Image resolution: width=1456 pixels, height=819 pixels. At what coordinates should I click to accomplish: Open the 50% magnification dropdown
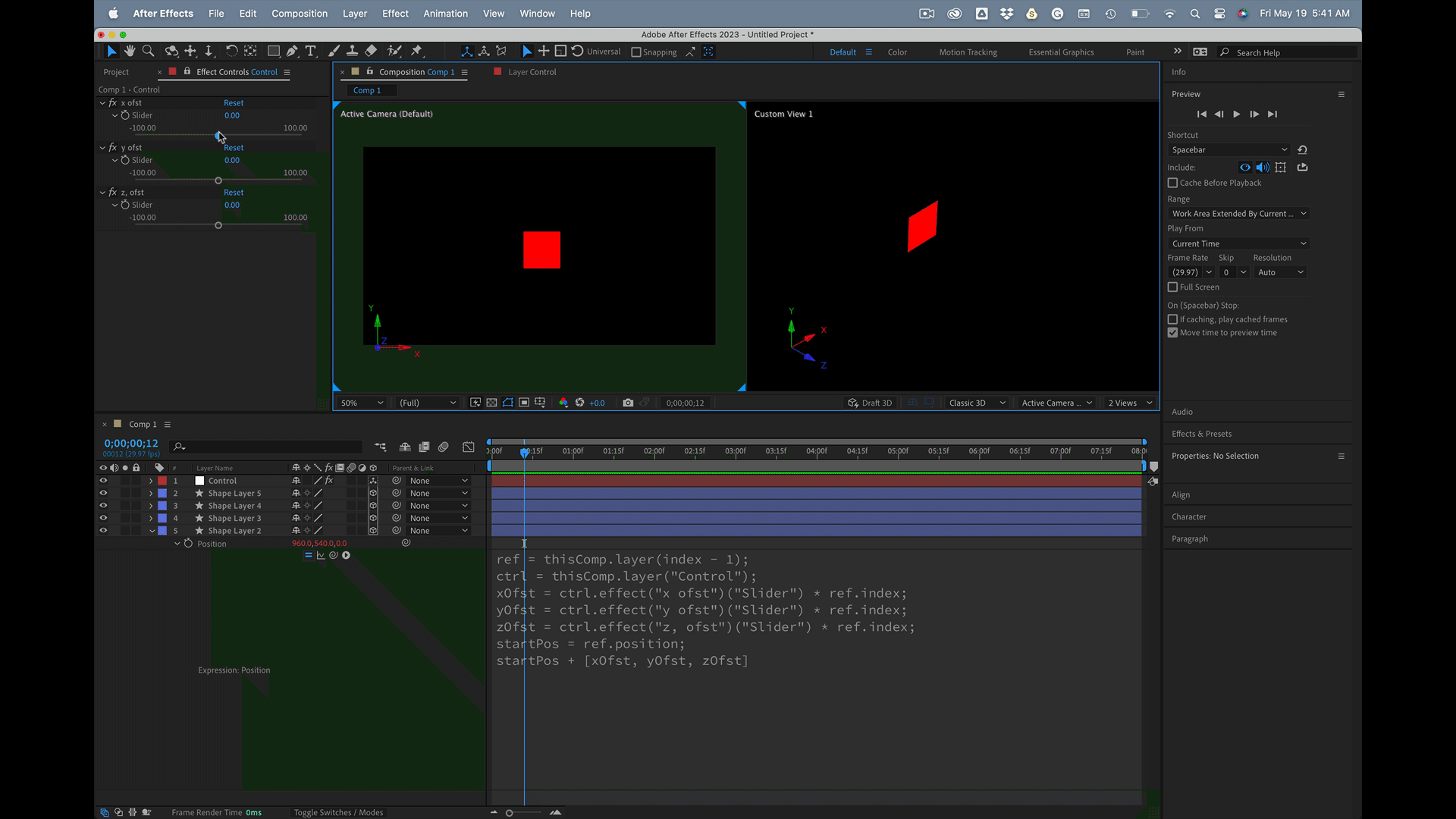tap(362, 403)
